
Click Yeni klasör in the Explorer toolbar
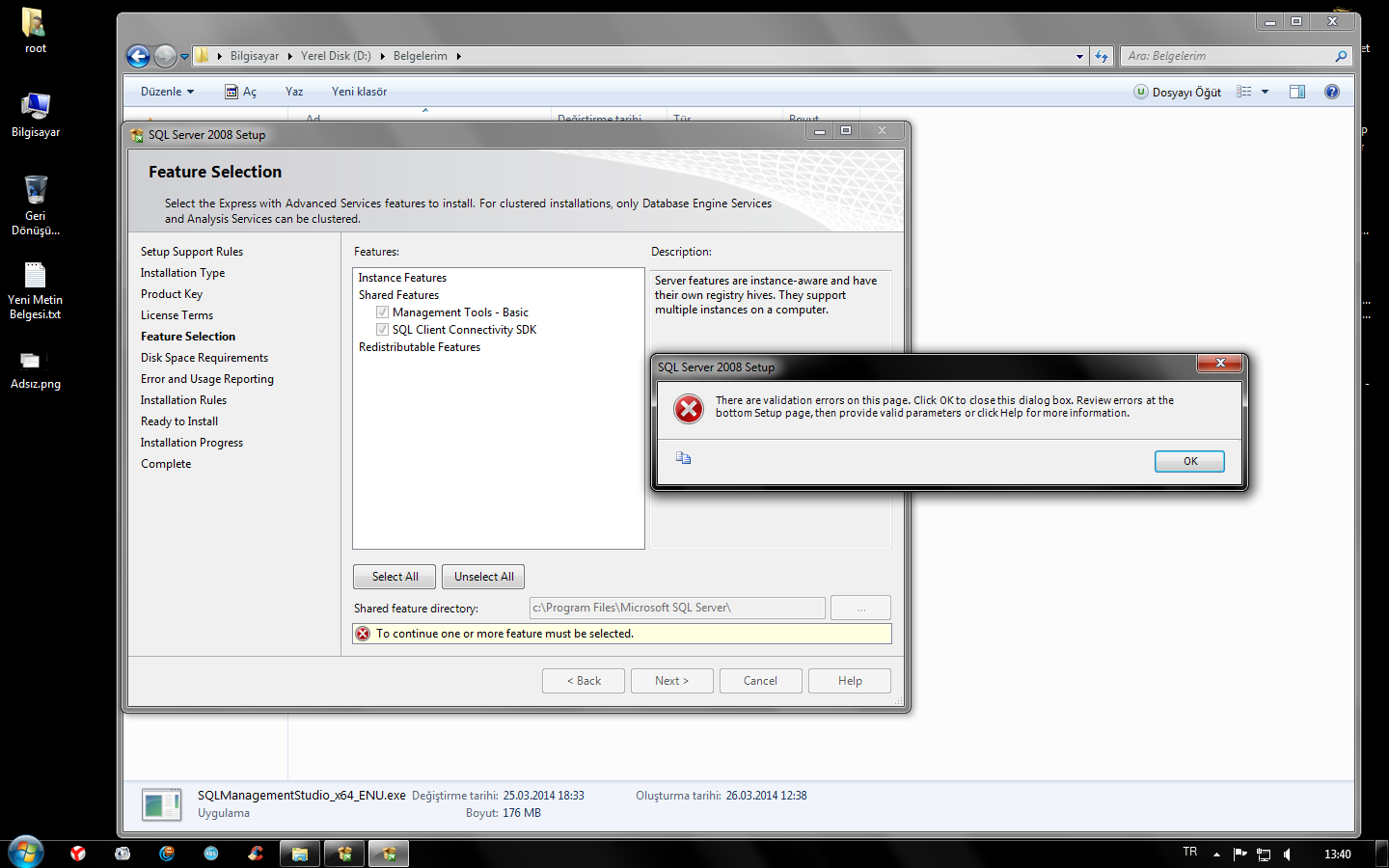pyautogui.click(x=359, y=92)
